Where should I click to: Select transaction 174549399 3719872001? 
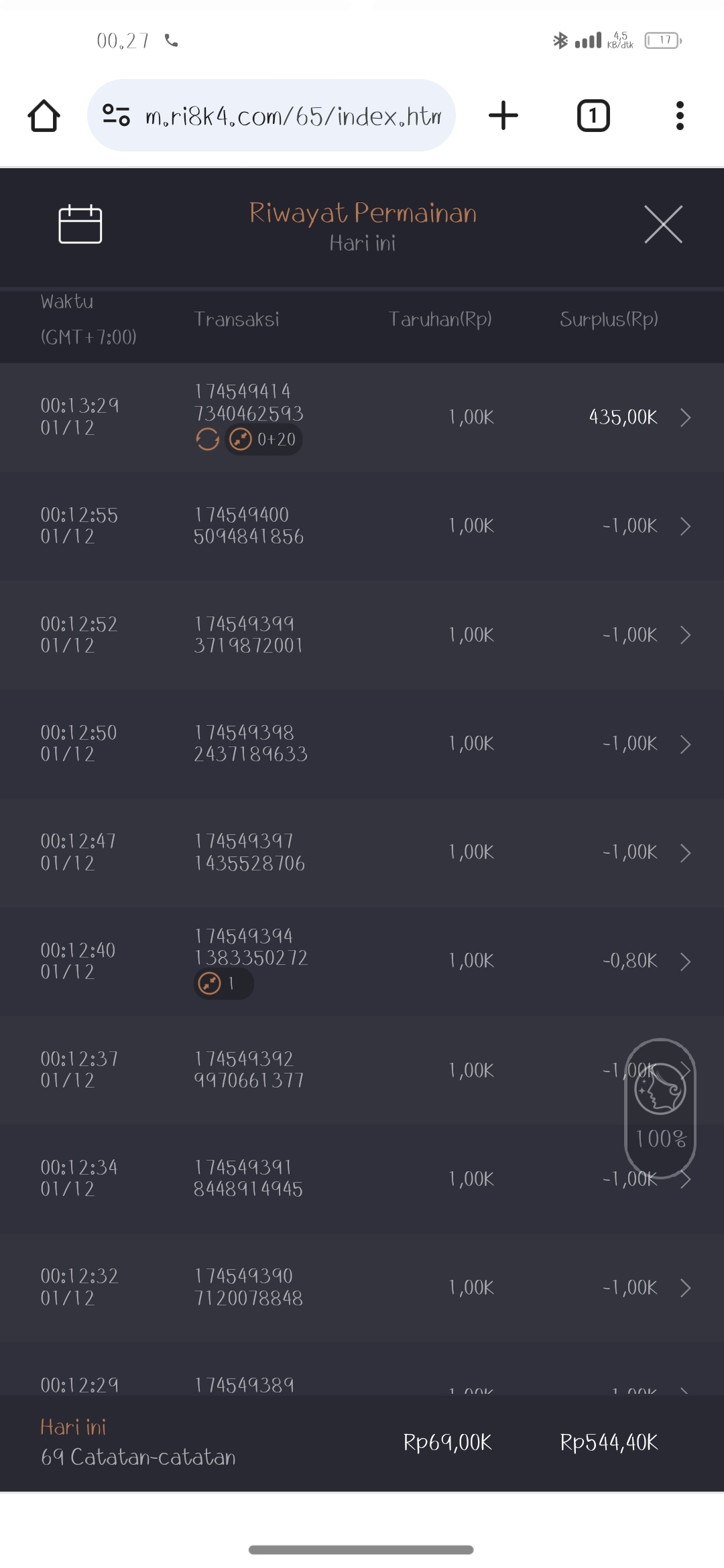[x=248, y=635]
